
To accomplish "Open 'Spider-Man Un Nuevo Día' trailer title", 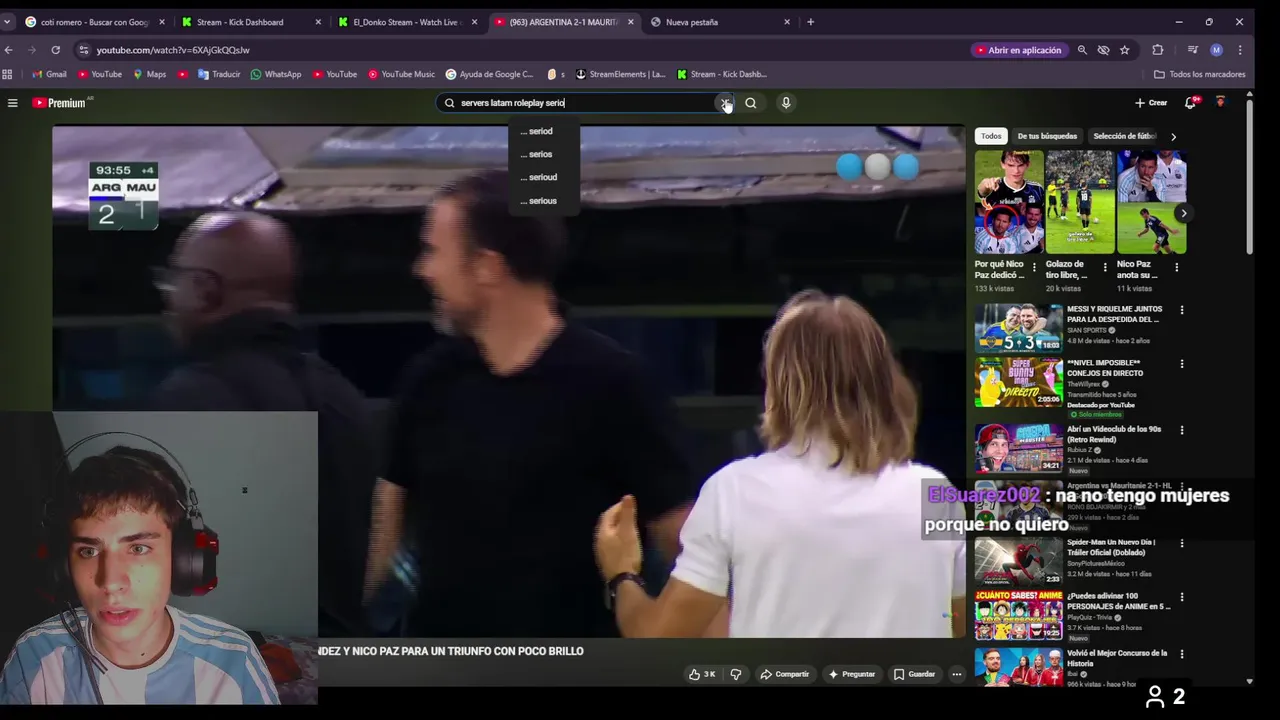I will click(1110, 547).
